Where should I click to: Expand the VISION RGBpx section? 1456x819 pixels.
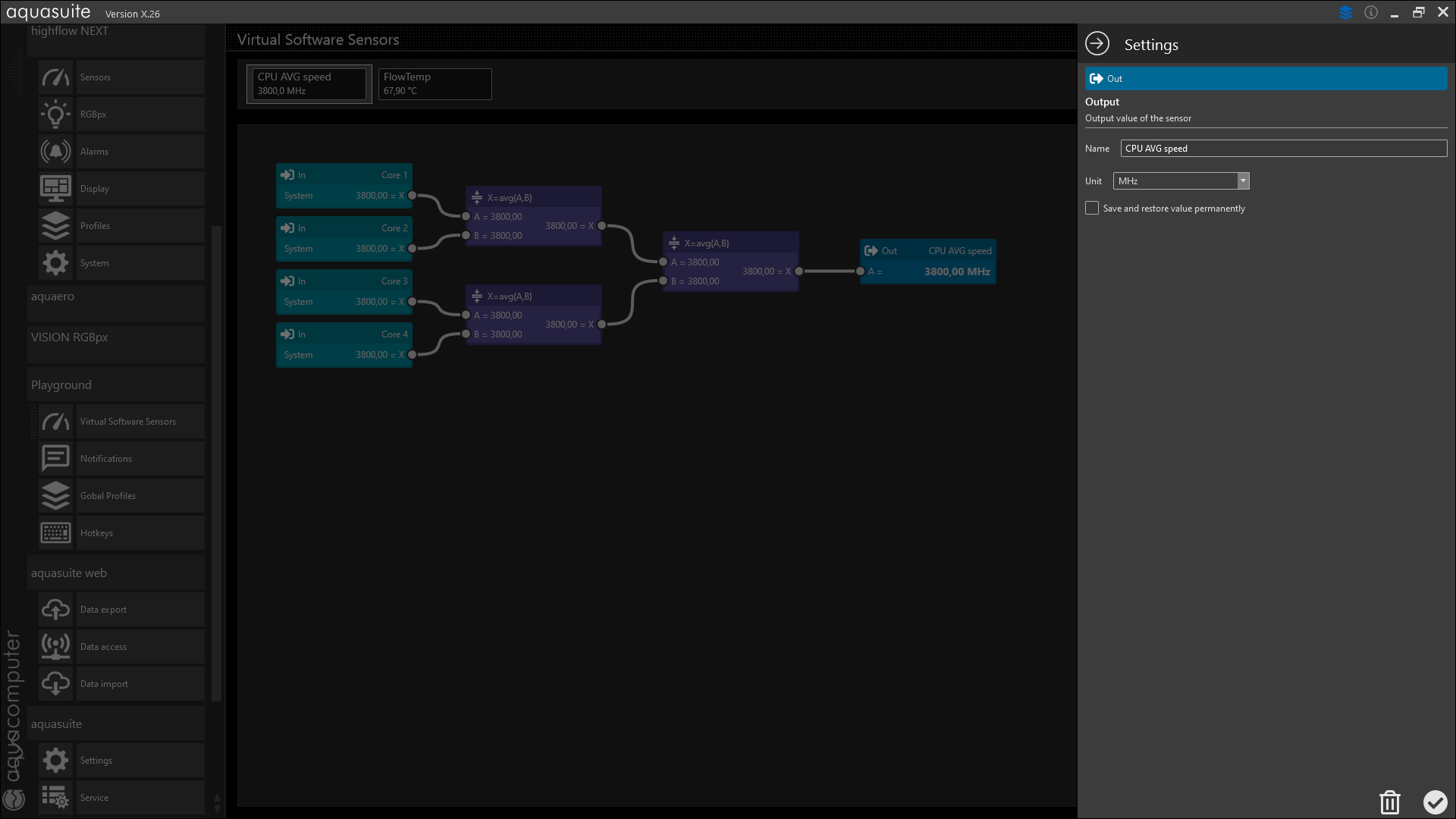click(x=116, y=344)
